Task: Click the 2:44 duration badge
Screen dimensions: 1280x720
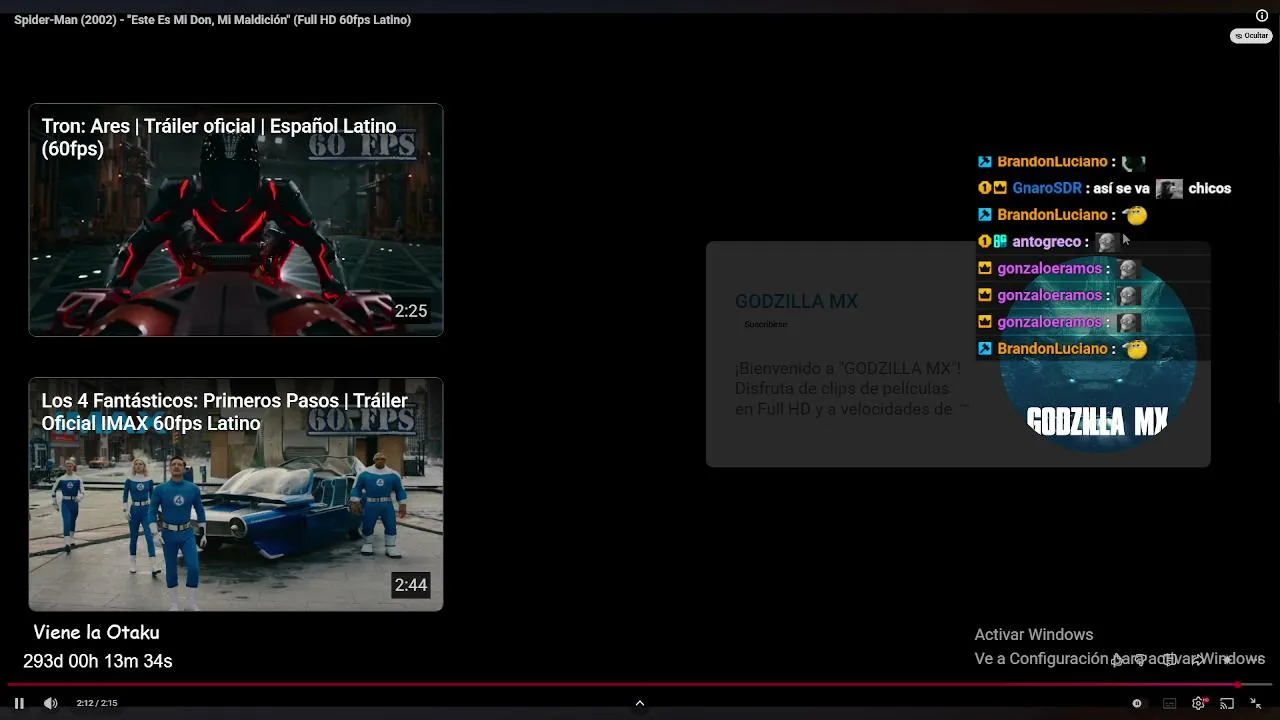Action: [411, 585]
